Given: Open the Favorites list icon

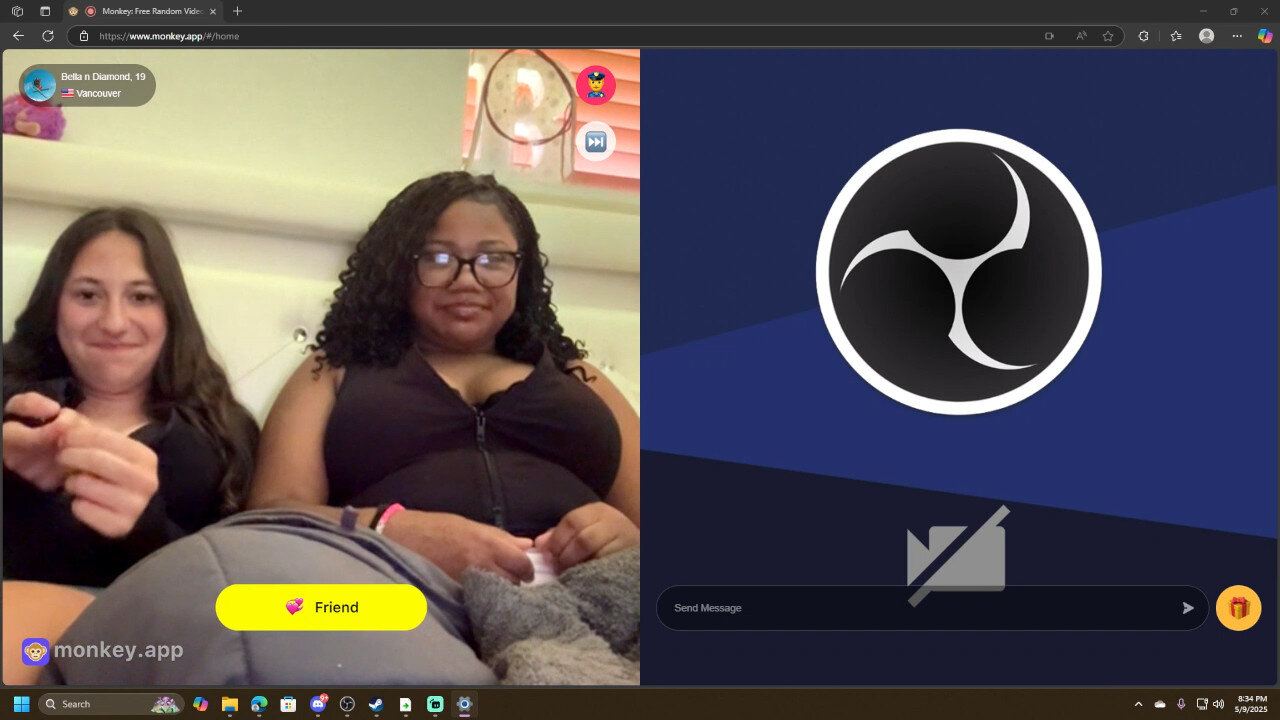Looking at the screenshot, I should pyautogui.click(x=1176, y=36).
